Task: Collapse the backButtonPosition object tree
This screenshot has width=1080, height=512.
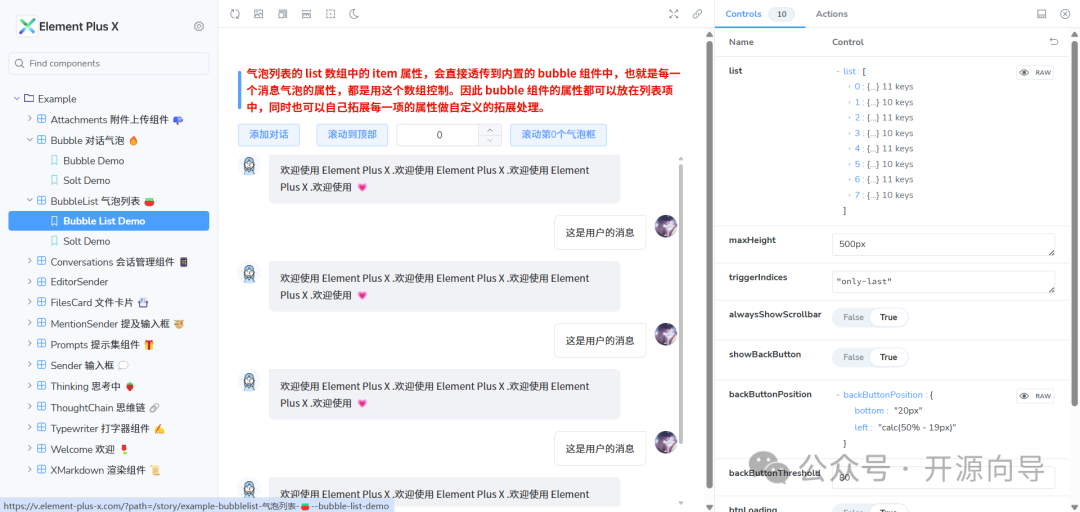Action: click(838, 395)
